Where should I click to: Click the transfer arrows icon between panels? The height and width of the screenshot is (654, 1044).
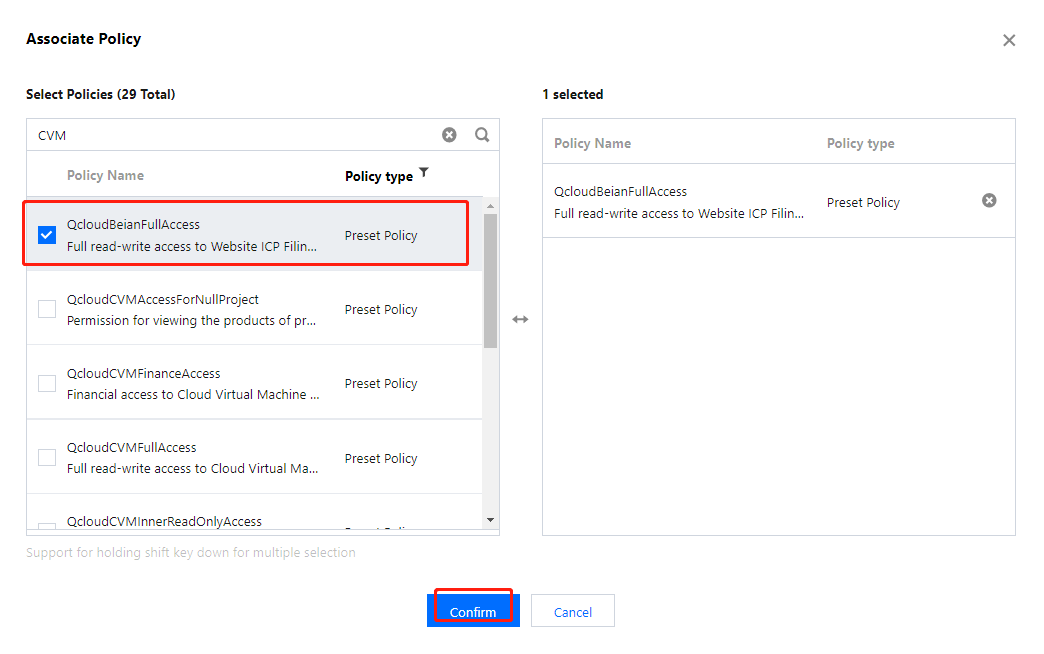520,320
